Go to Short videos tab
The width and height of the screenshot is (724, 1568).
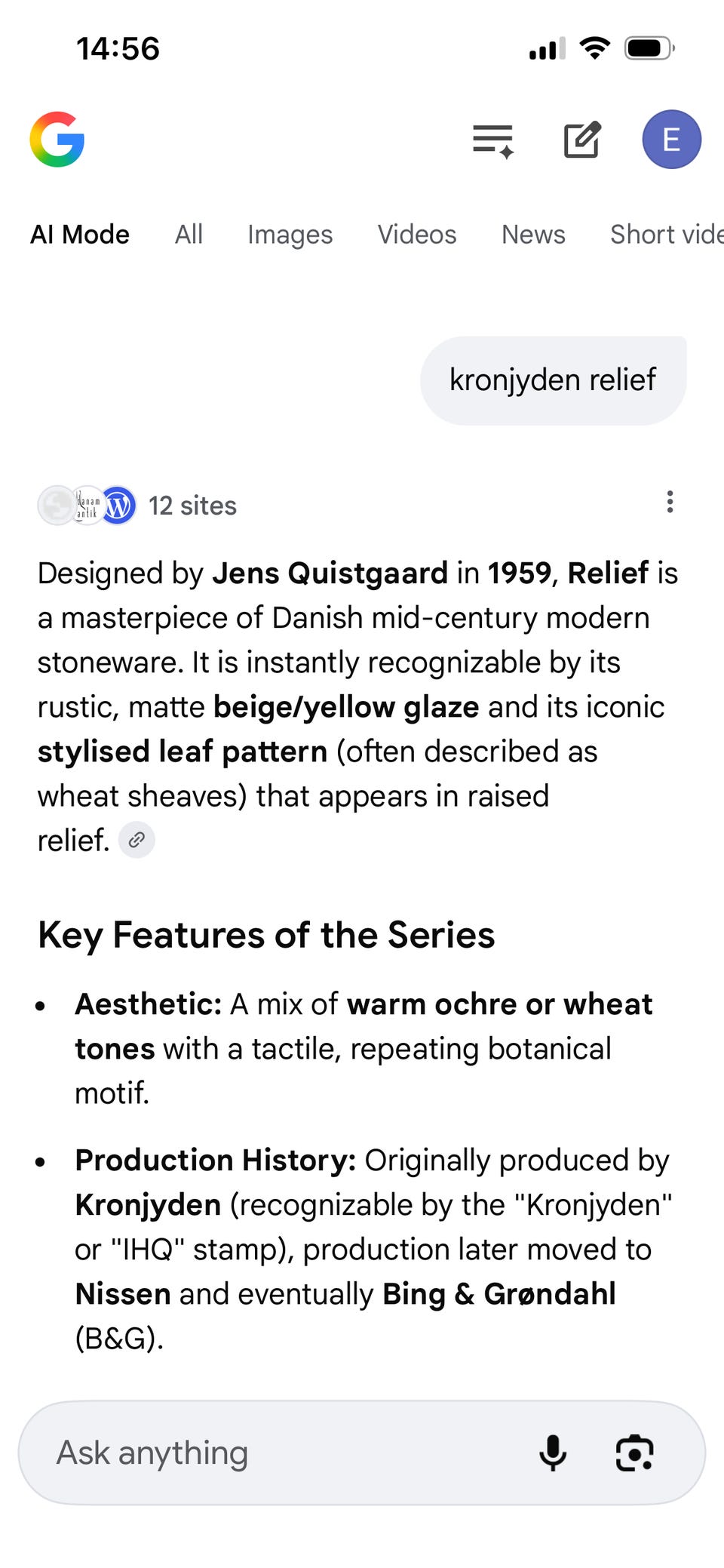tap(667, 235)
